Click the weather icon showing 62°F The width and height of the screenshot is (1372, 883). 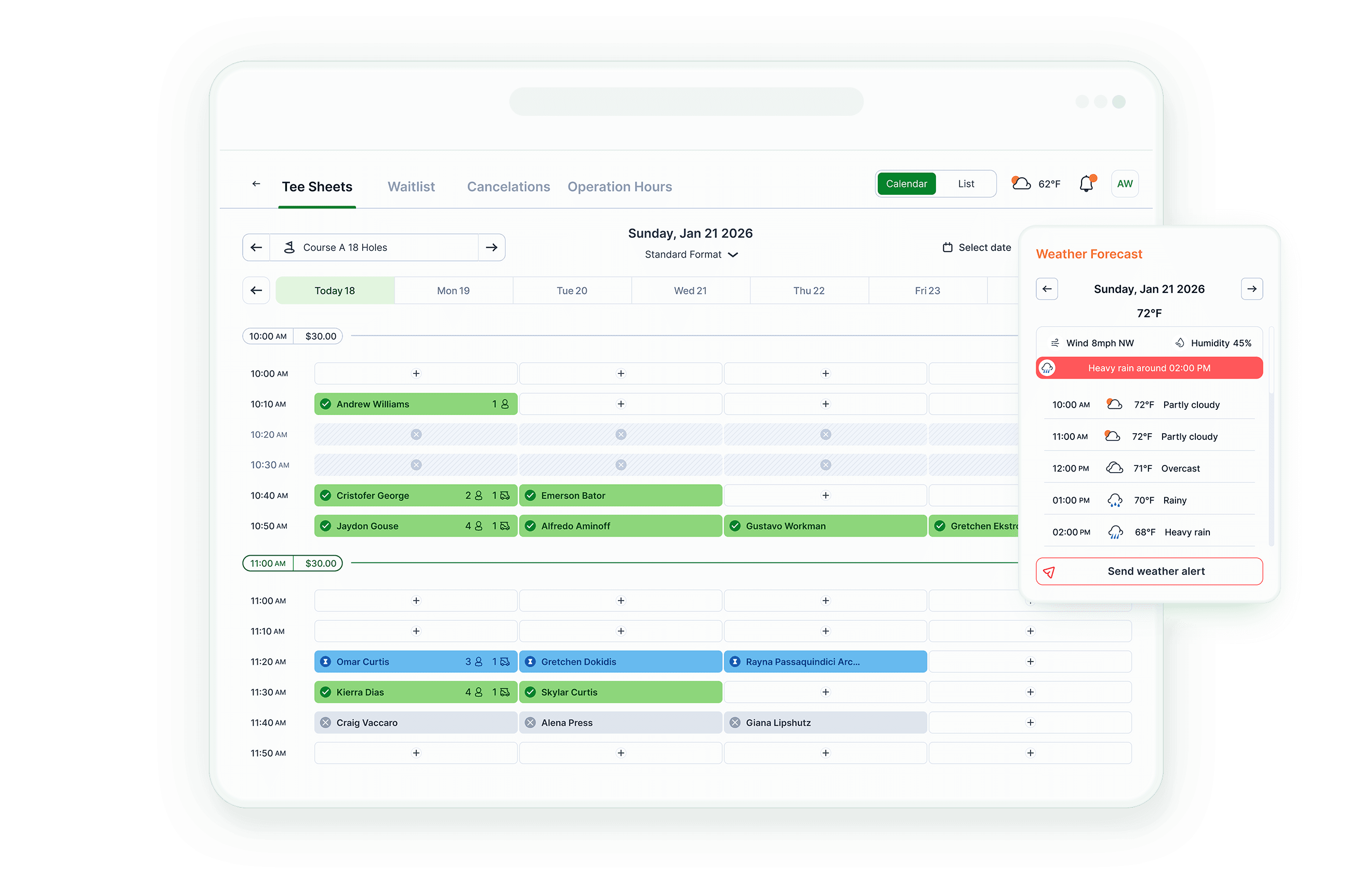pyautogui.click(x=1022, y=183)
